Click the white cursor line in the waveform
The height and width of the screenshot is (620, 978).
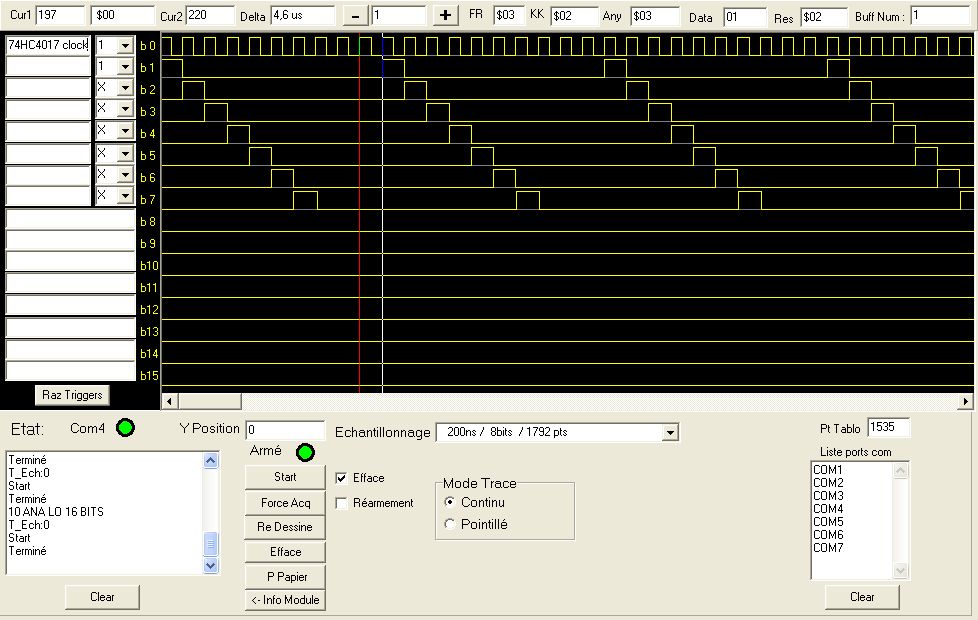click(x=382, y=212)
